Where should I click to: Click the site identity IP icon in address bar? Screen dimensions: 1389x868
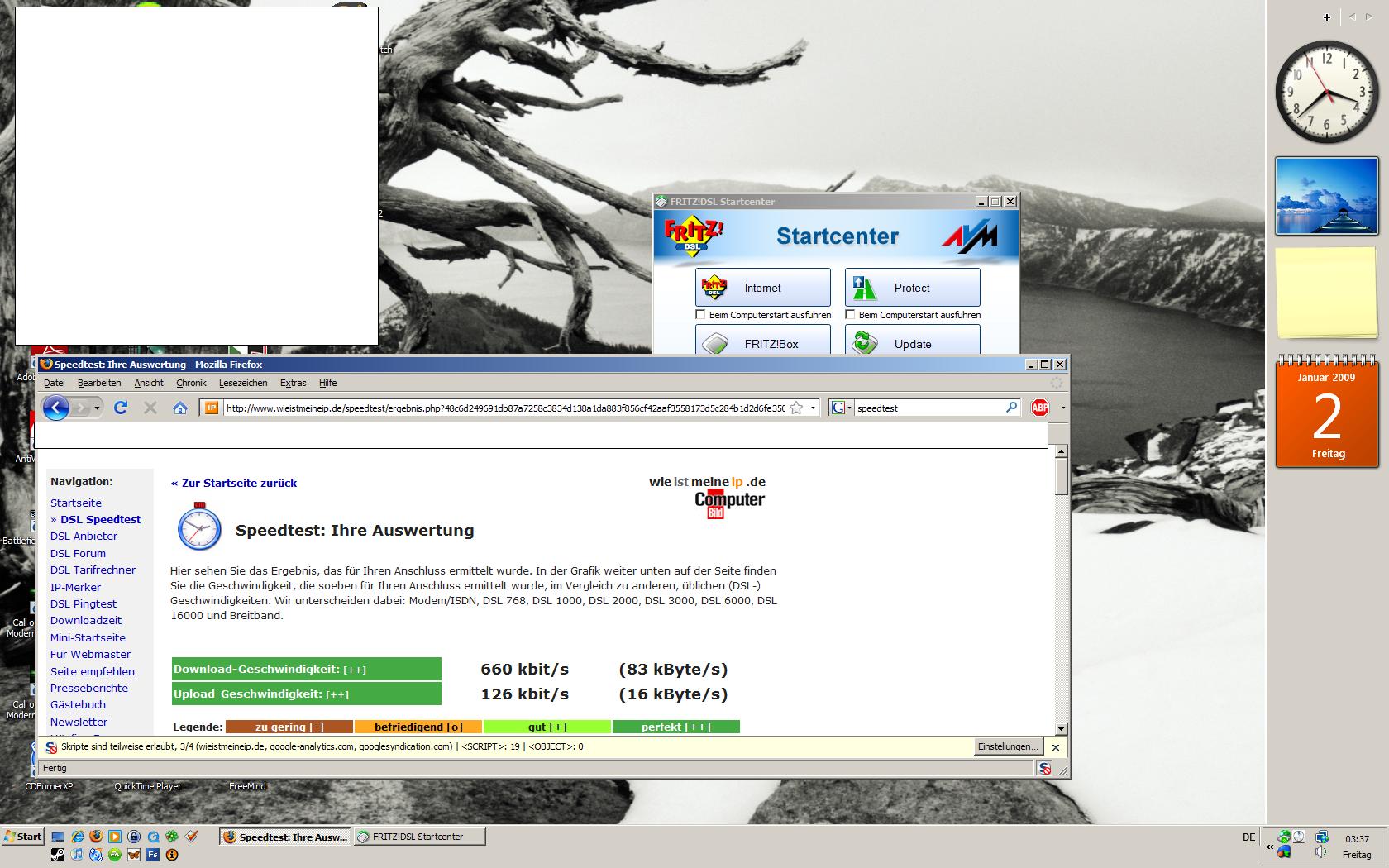(212, 408)
